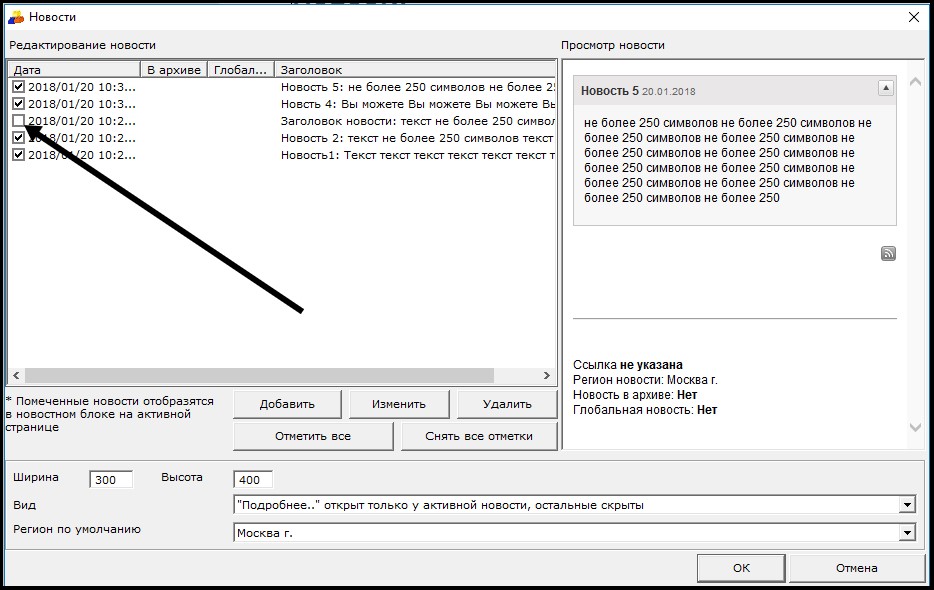Toggle the Новость 4 row checkbox

coord(18,104)
